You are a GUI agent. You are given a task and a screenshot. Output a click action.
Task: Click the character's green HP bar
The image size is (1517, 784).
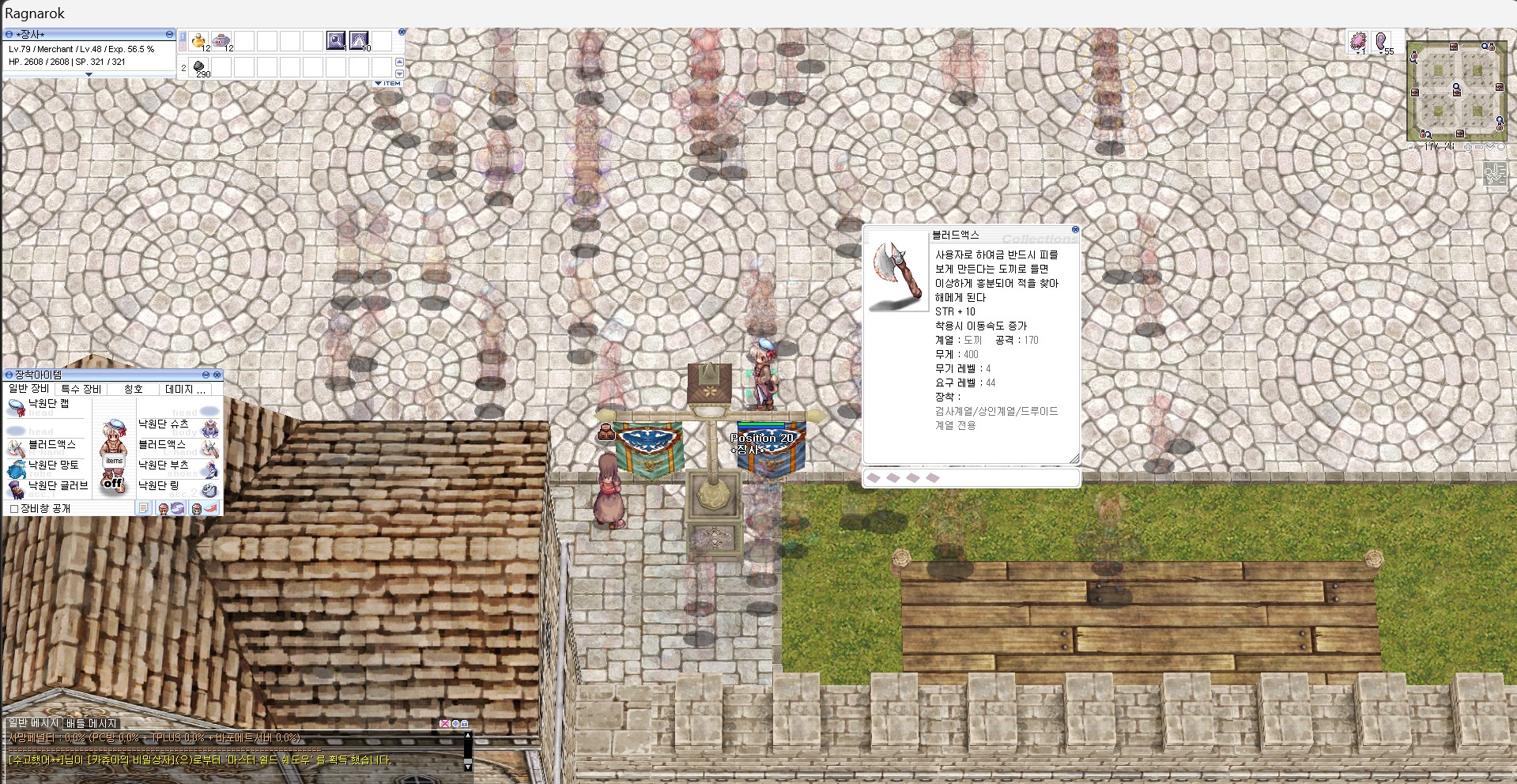point(761,425)
